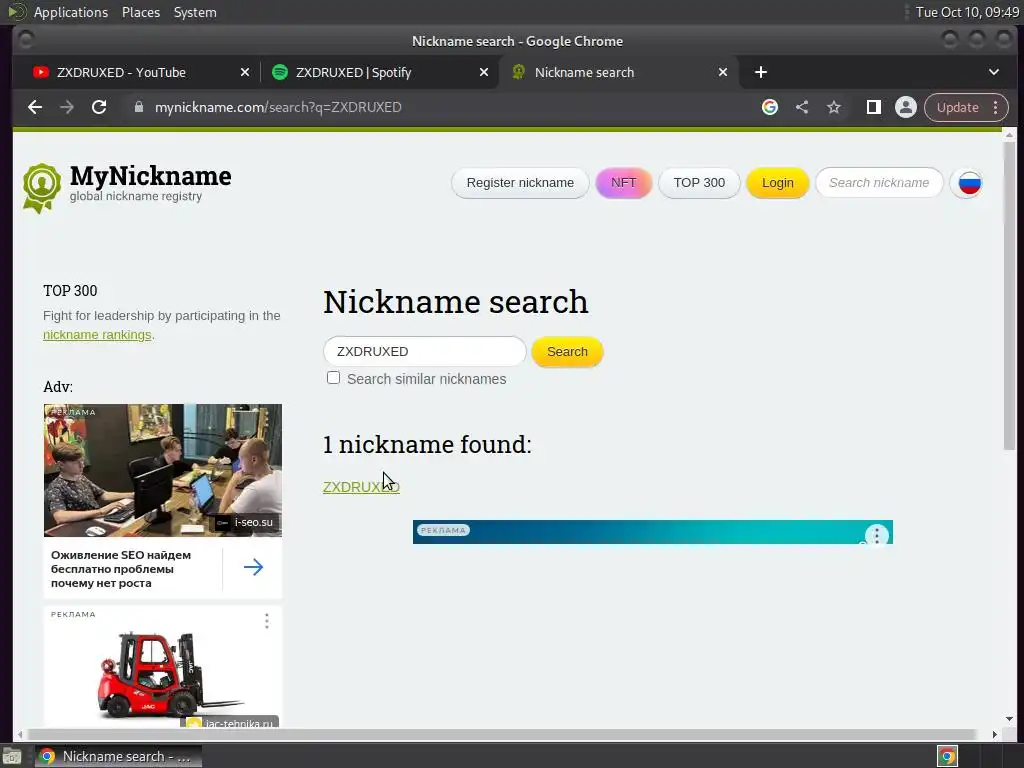Open the Google icon in address bar
The height and width of the screenshot is (768, 1024).
click(x=770, y=107)
